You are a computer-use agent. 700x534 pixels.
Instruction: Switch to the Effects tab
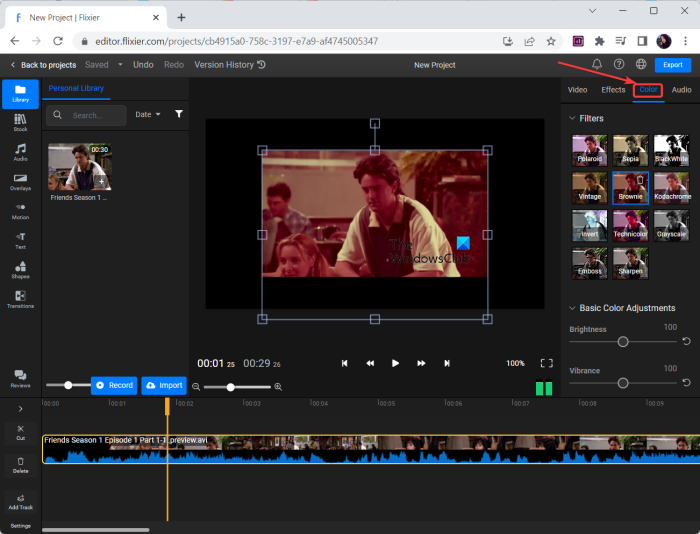(613, 90)
